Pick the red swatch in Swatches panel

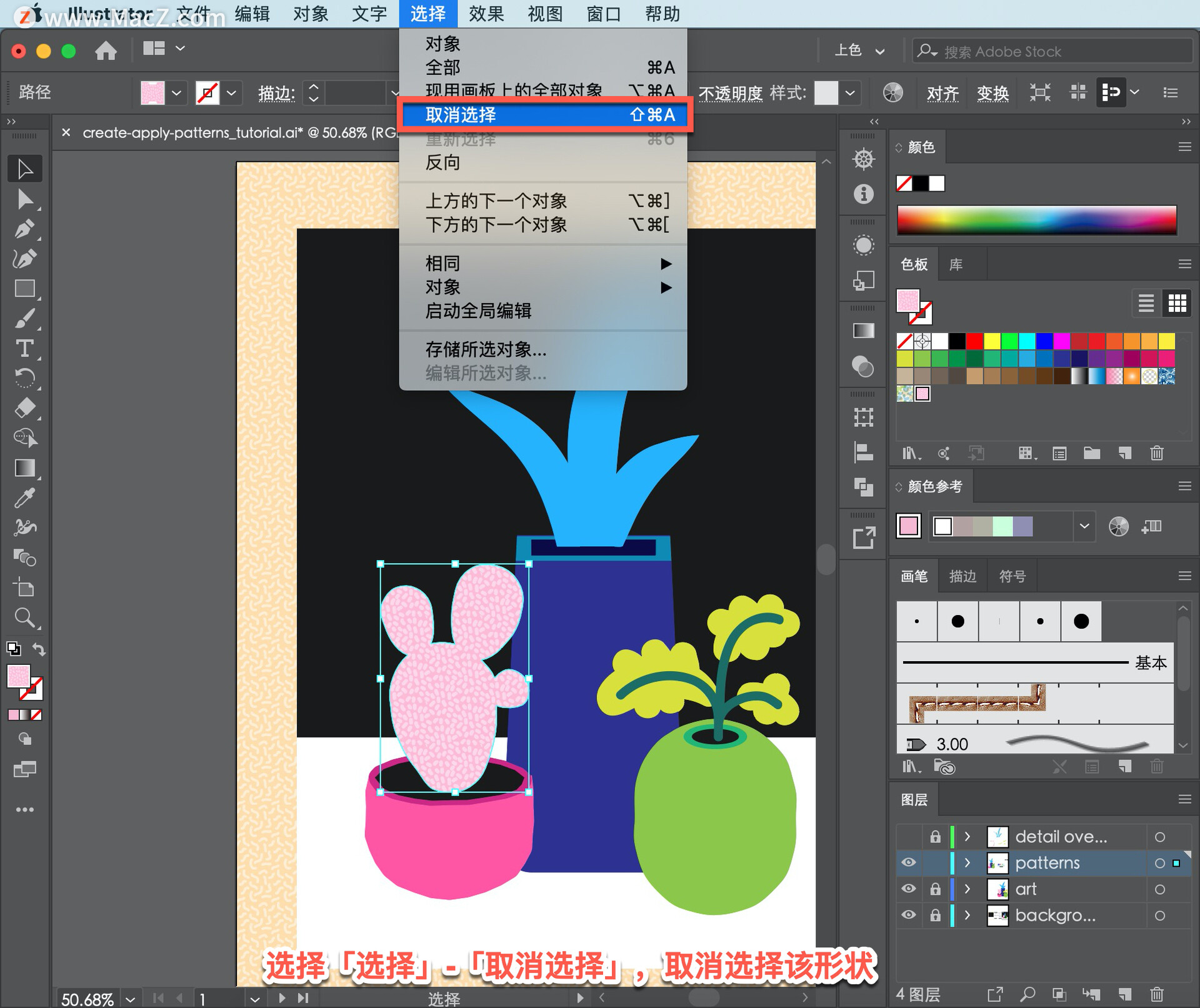click(974, 341)
